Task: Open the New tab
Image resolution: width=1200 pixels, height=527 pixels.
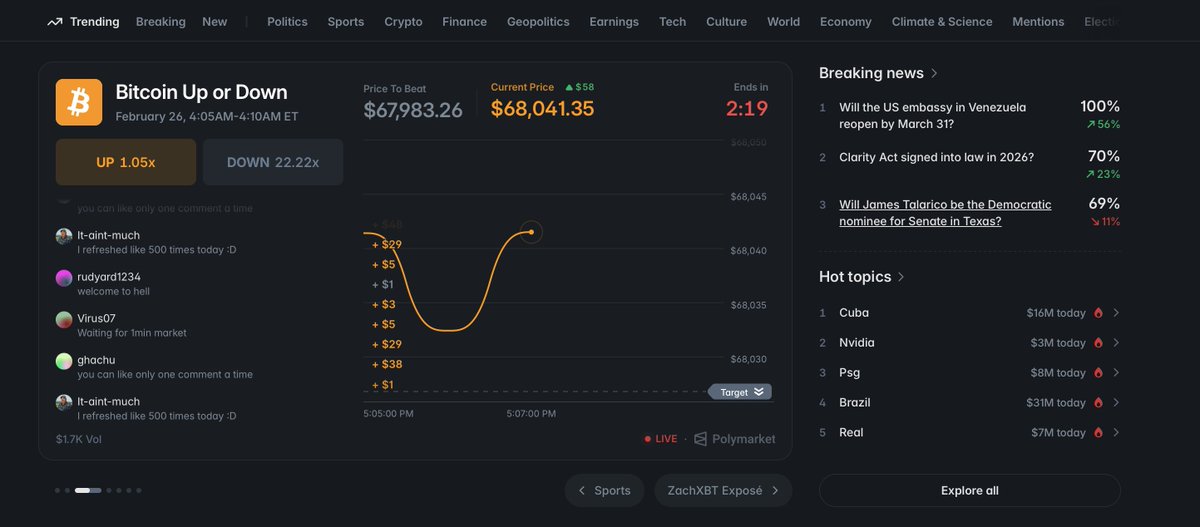Action: point(215,22)
